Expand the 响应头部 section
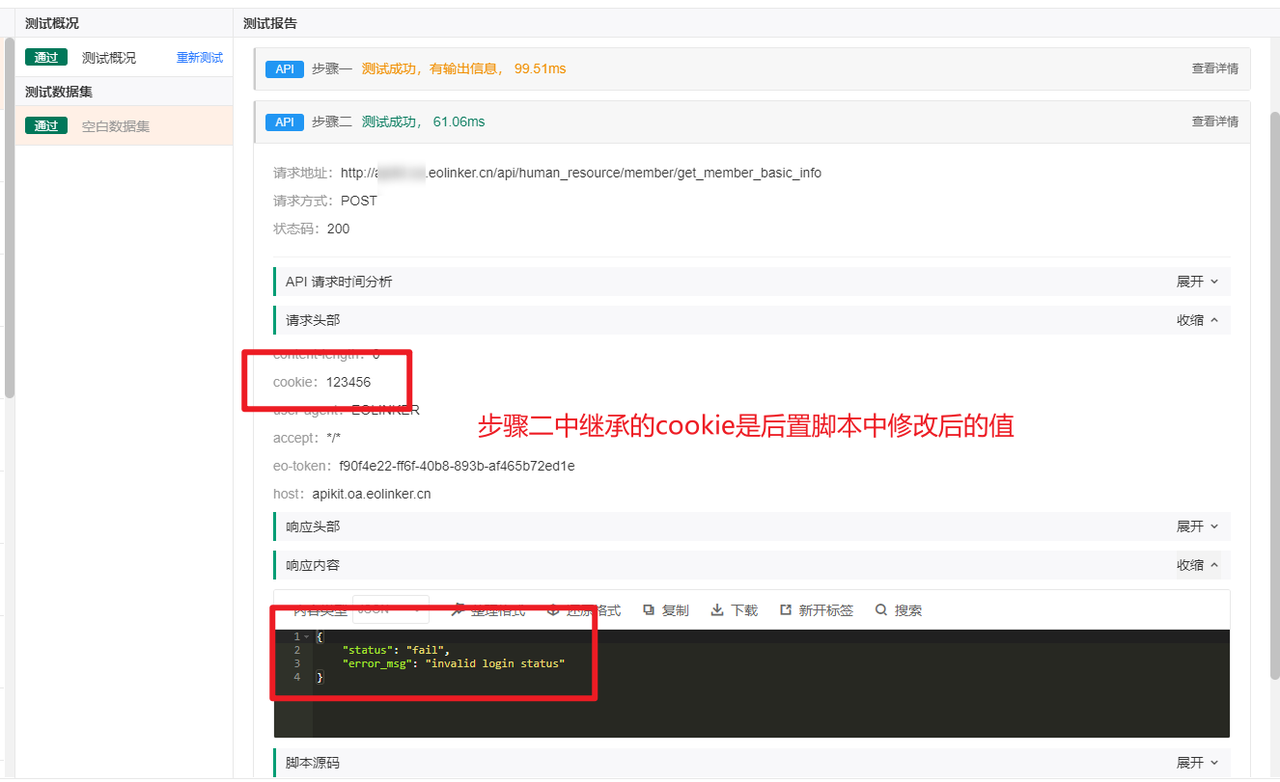This screenshot has width=1280, height=782. point(1197,526)
